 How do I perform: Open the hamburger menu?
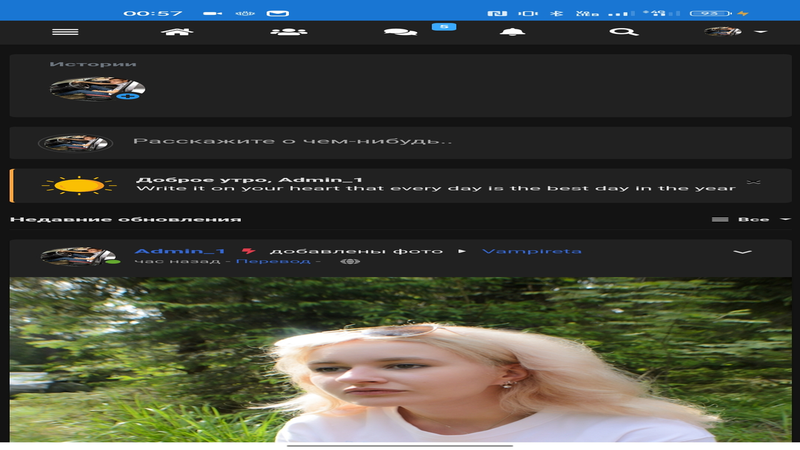click(65, 32)
